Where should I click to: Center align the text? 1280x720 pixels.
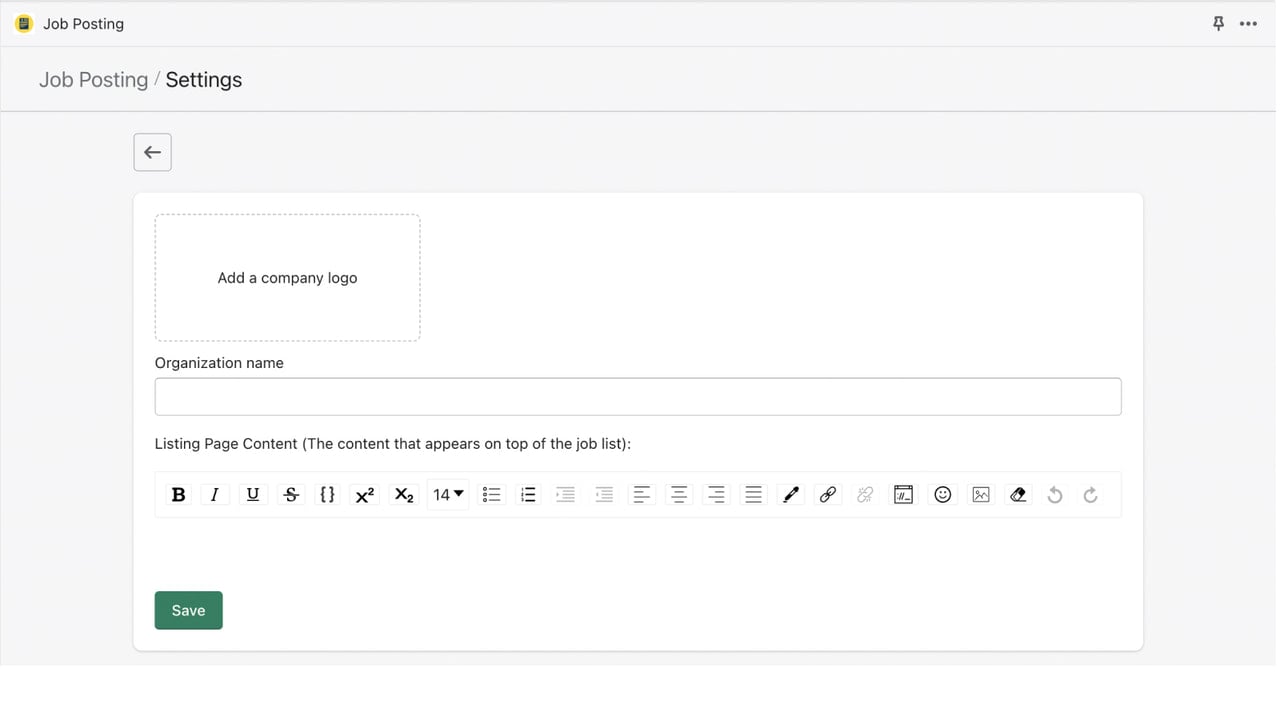click(x=679, y=494)
